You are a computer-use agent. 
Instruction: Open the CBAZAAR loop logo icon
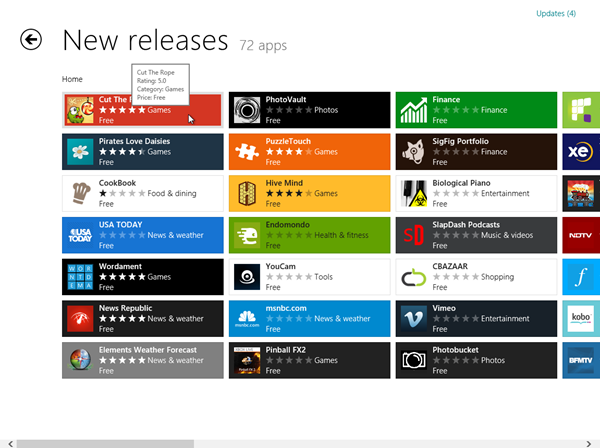coord(414,277)
